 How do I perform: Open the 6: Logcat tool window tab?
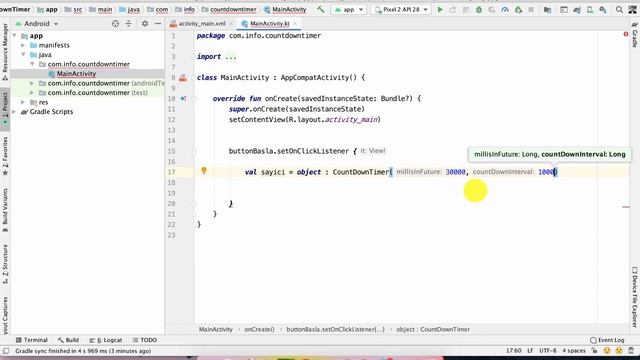click(106, 340)
